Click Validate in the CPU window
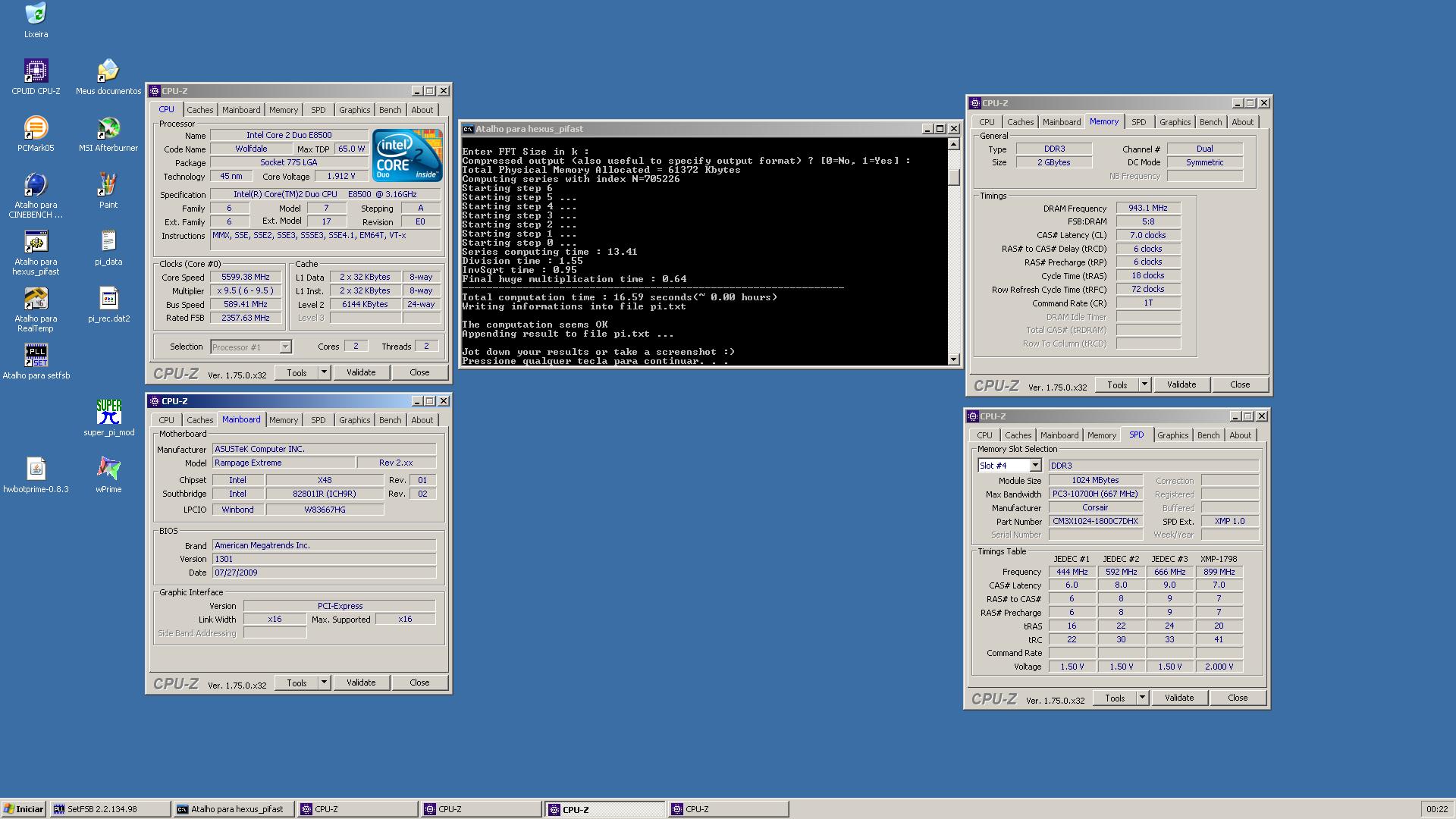Image resolution: width=1456 pixels, height=819 pixels. (361, 372)
